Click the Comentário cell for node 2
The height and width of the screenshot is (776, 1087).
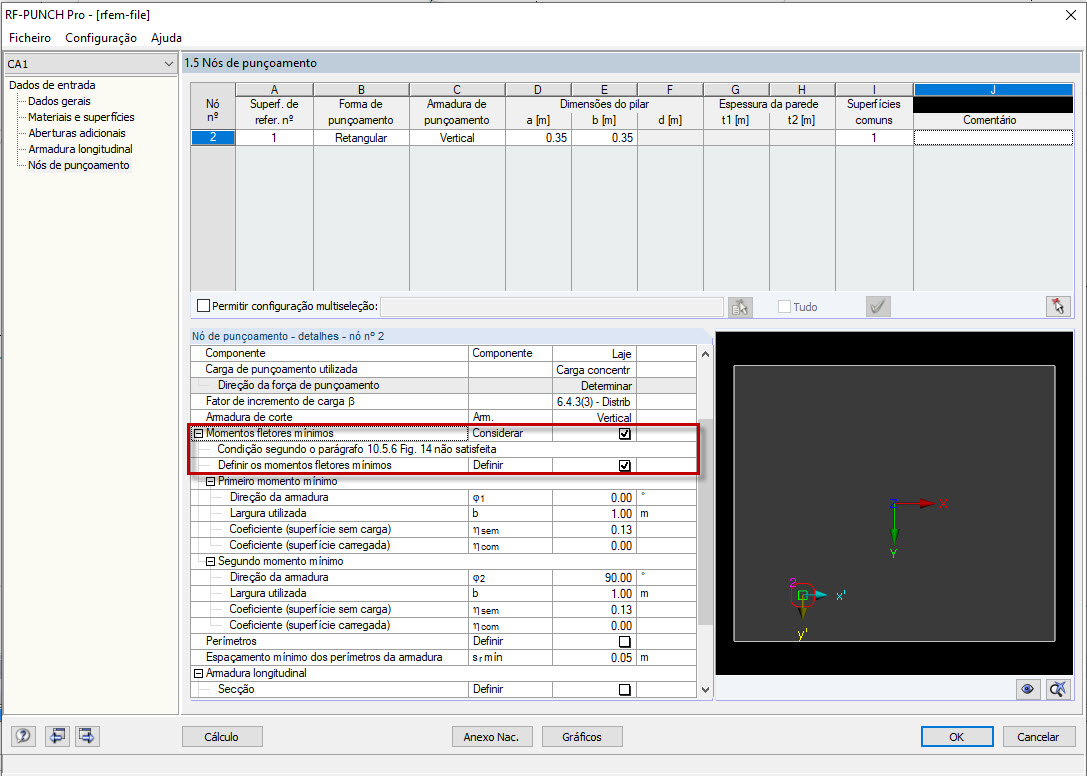click(993, 137)
